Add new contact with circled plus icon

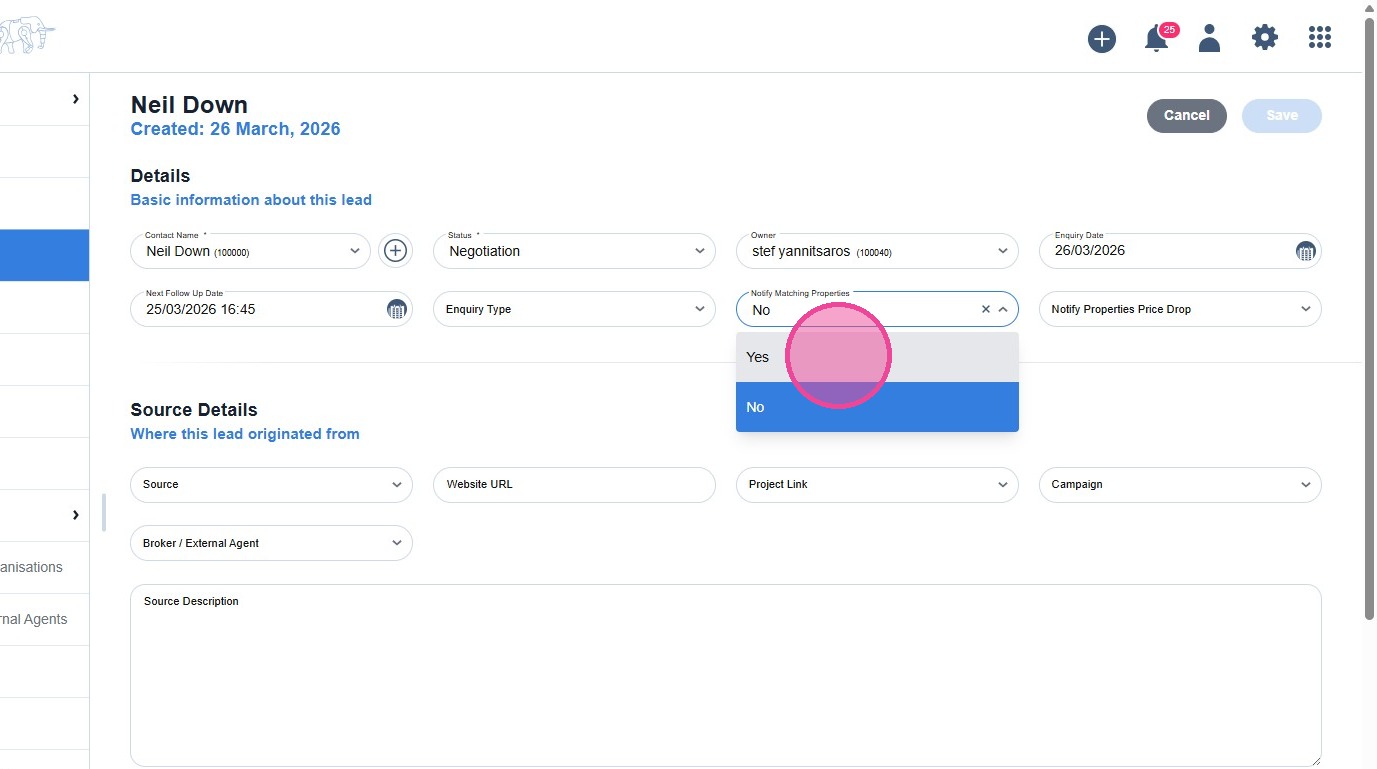point(396,251)
